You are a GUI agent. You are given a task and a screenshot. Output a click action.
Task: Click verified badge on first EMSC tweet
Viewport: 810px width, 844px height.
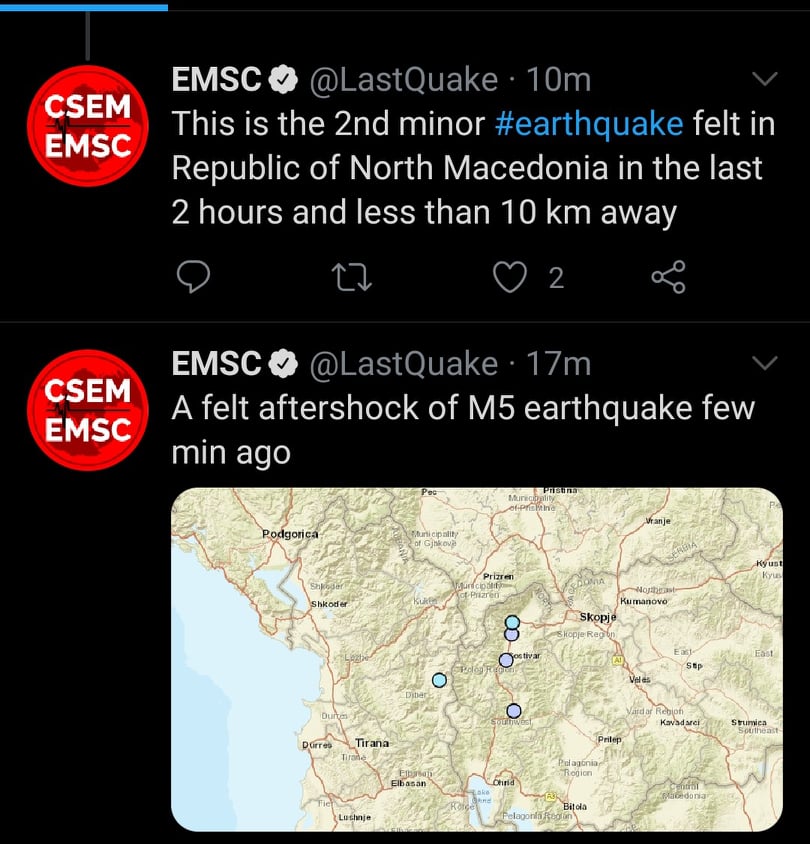tap(285, 80)
